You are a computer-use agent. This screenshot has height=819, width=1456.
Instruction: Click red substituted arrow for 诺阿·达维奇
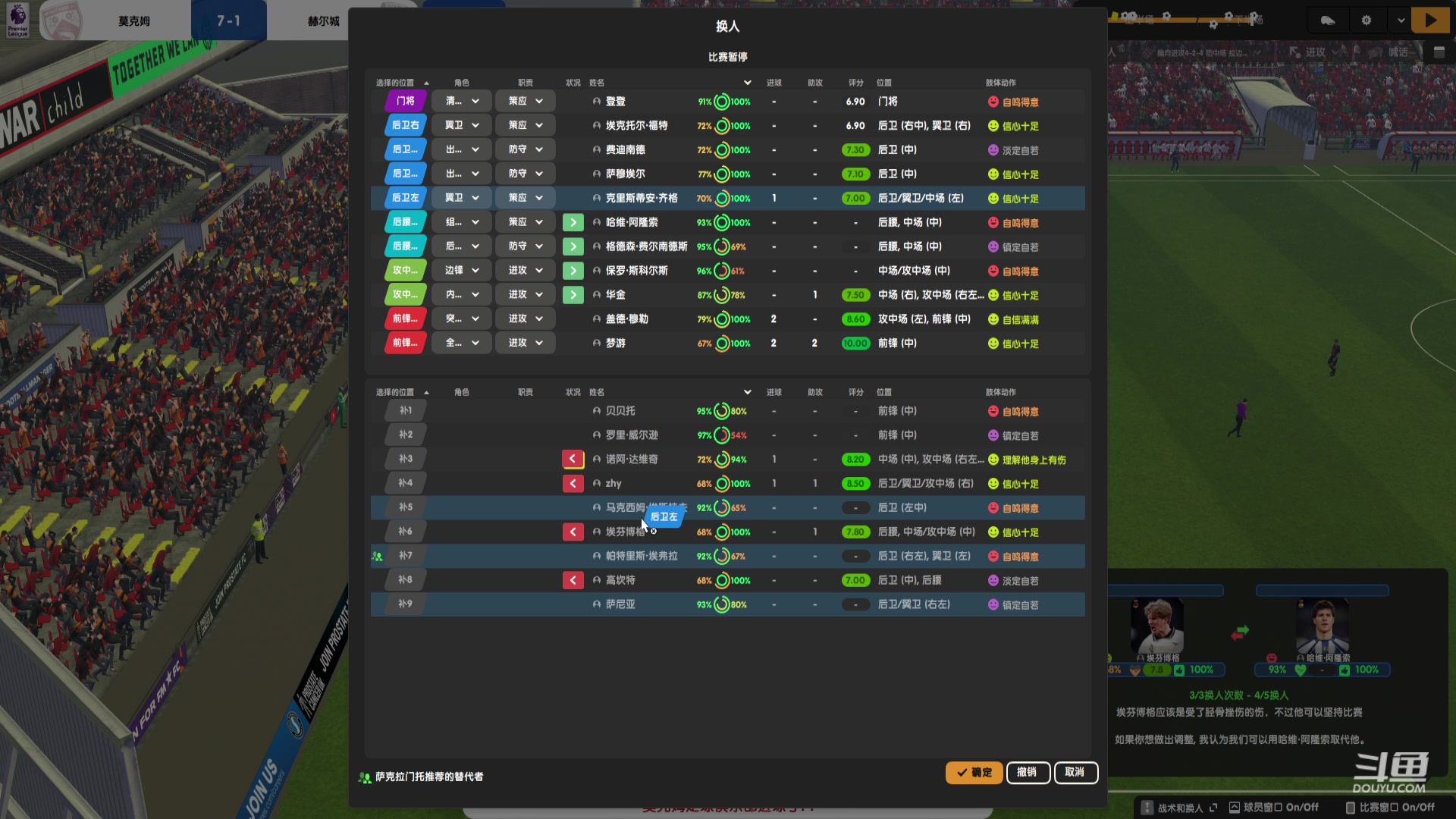pos(573,459)
